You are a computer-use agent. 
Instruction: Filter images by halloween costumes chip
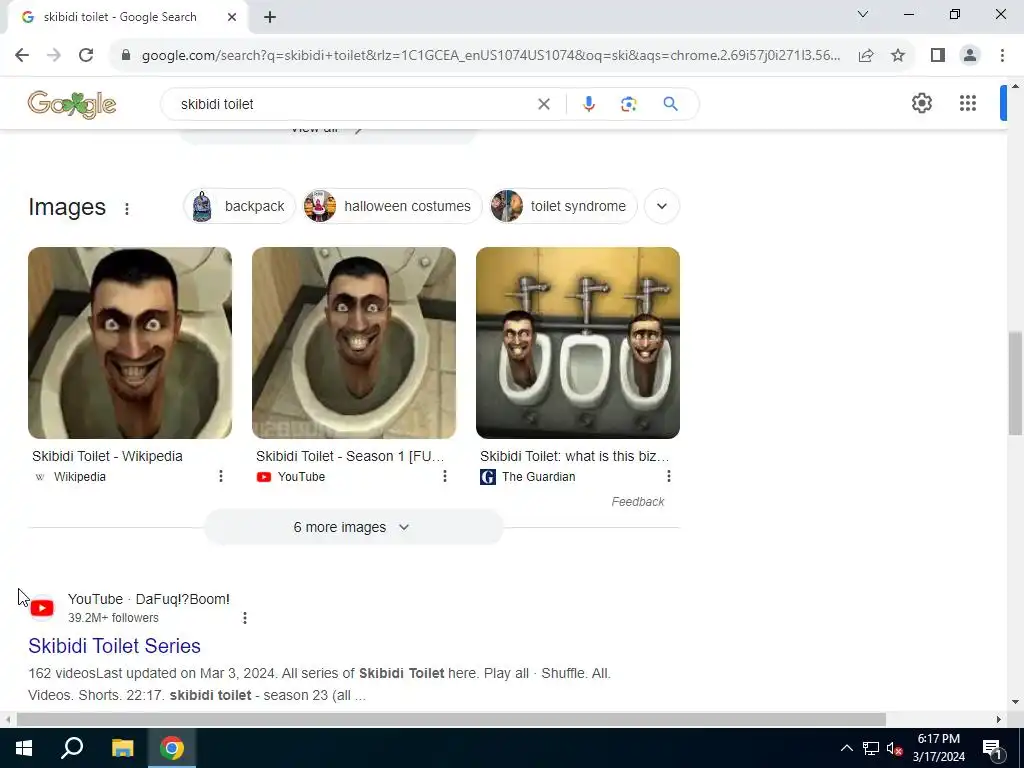coord(392,206)
